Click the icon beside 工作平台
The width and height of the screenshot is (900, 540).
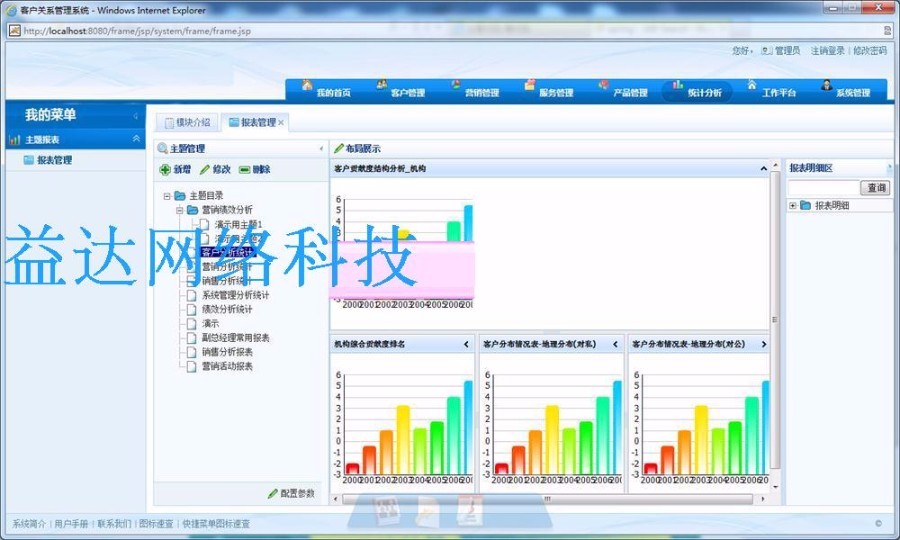[x=752, y=85]
